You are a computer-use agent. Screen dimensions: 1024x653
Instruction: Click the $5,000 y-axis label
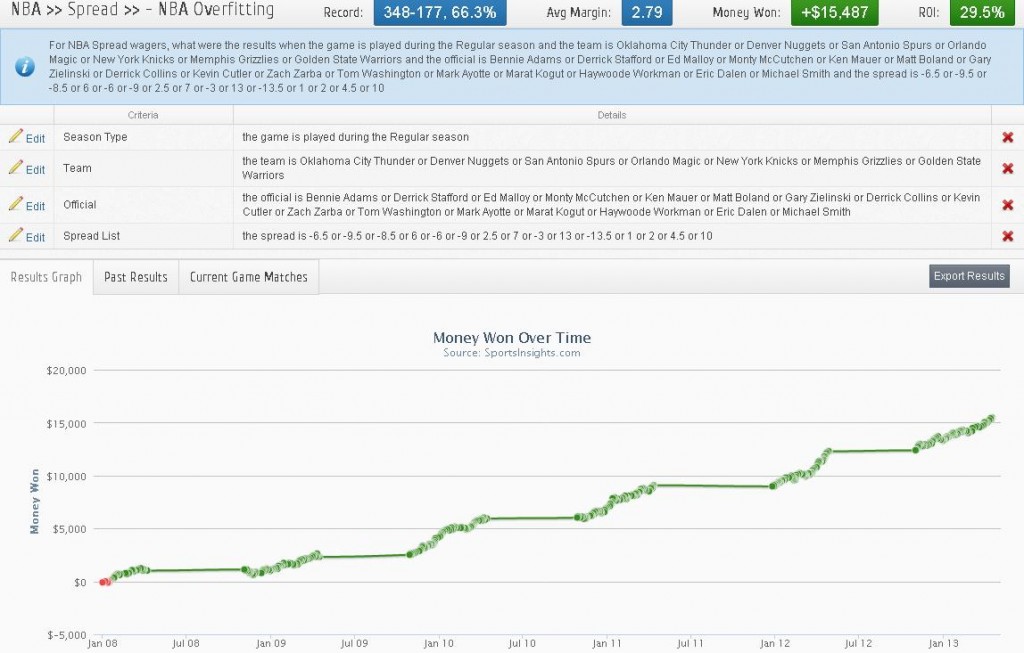pos(69,530)
